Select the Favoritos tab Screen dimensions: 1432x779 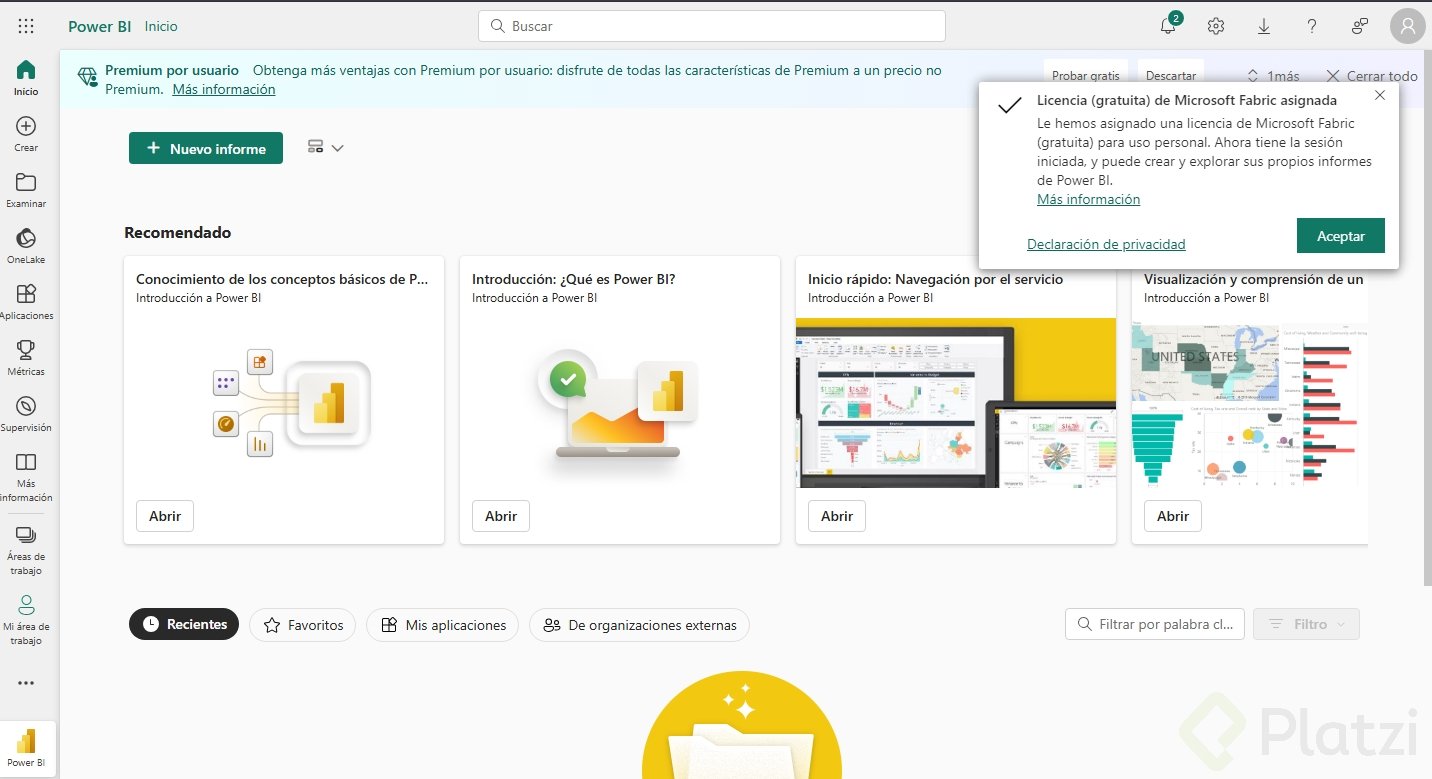pos(302,625)
